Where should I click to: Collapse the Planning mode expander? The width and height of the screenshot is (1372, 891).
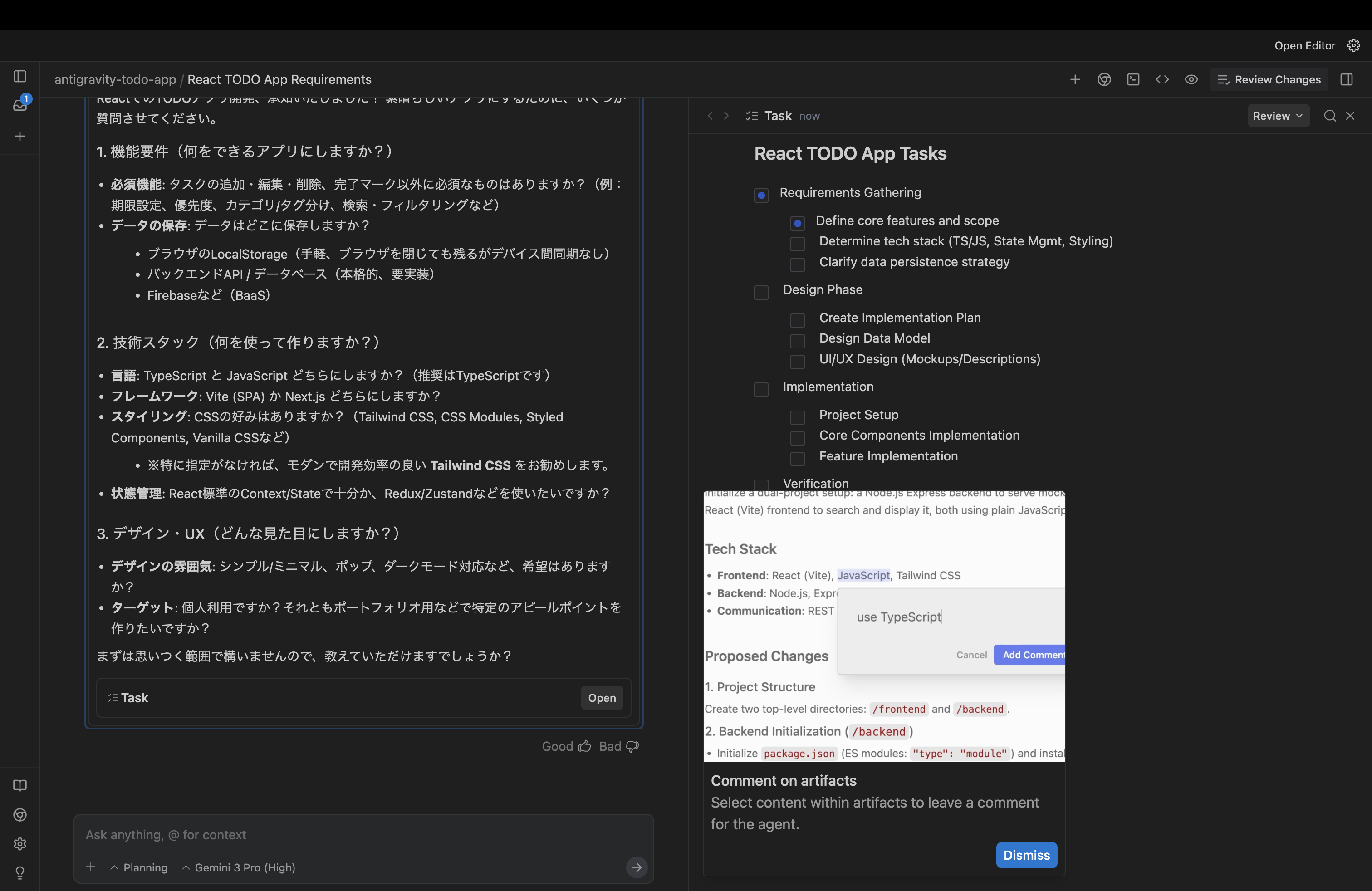coord(138,867)
